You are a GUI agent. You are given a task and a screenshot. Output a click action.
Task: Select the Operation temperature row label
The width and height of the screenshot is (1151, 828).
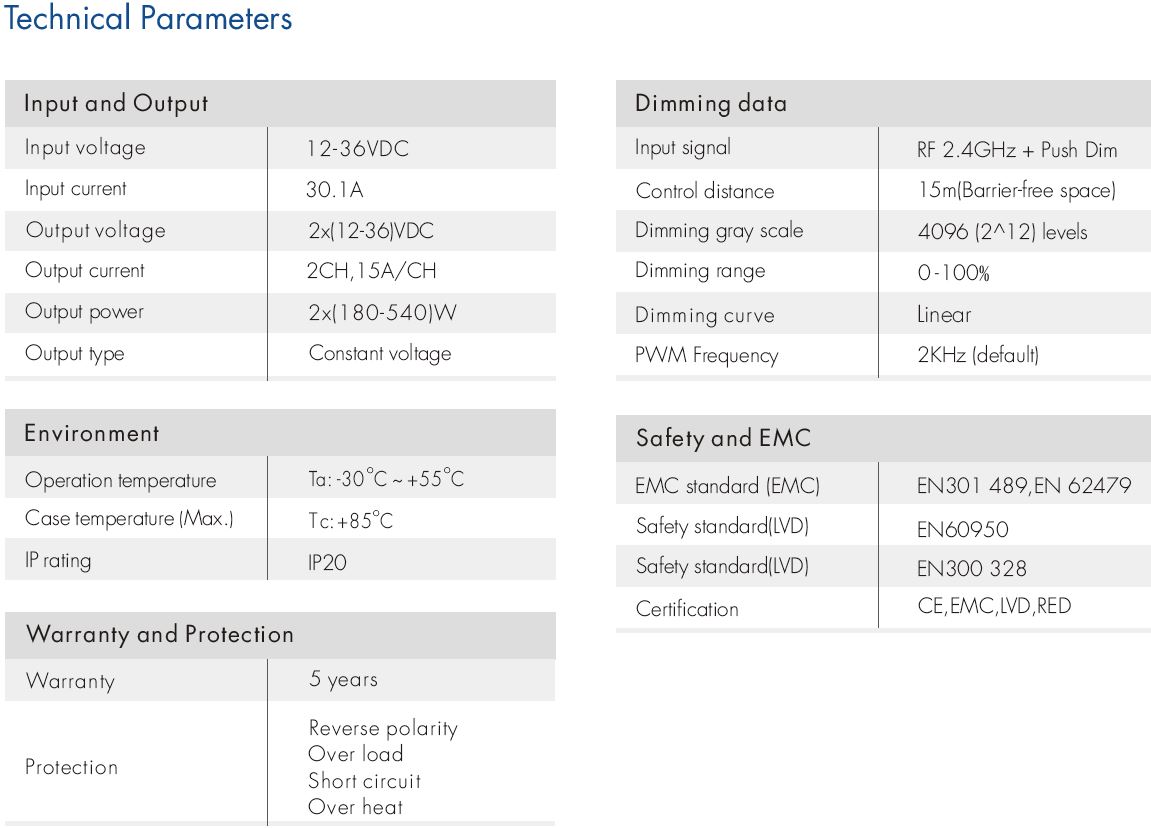tap(120, 480)
